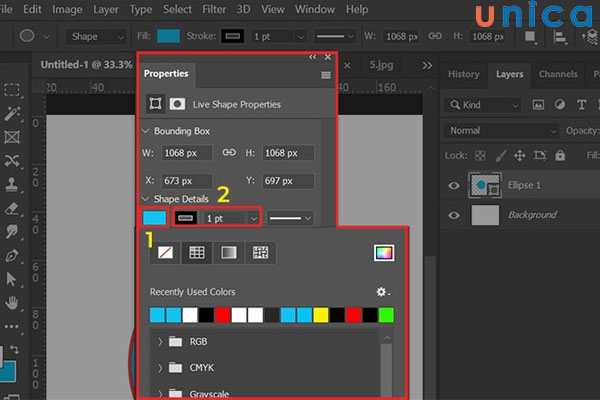Open the Properties stroke line style dropdown
Screen dimensions: 600x400
click(290, 219)
